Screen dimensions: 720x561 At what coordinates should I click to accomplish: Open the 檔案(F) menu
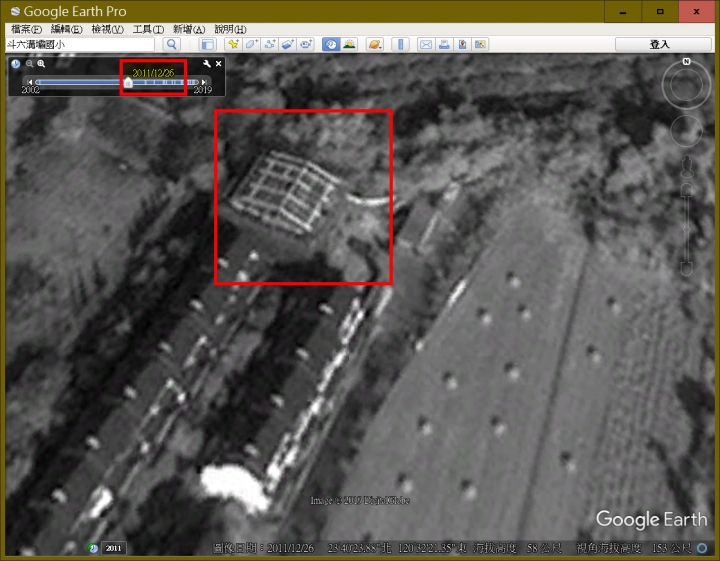[x=26, y=29]
